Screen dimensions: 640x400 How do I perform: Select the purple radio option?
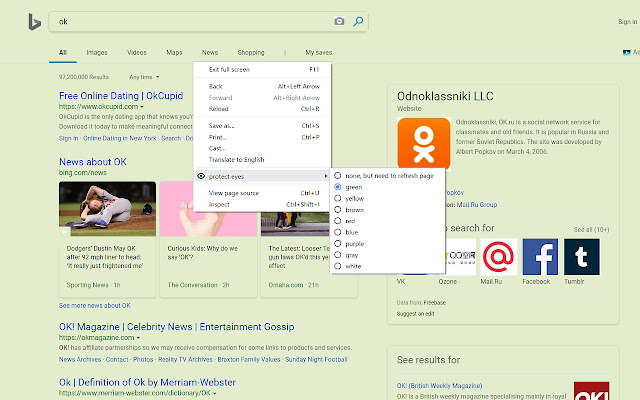pyautogui.click(x=349, y=244)
